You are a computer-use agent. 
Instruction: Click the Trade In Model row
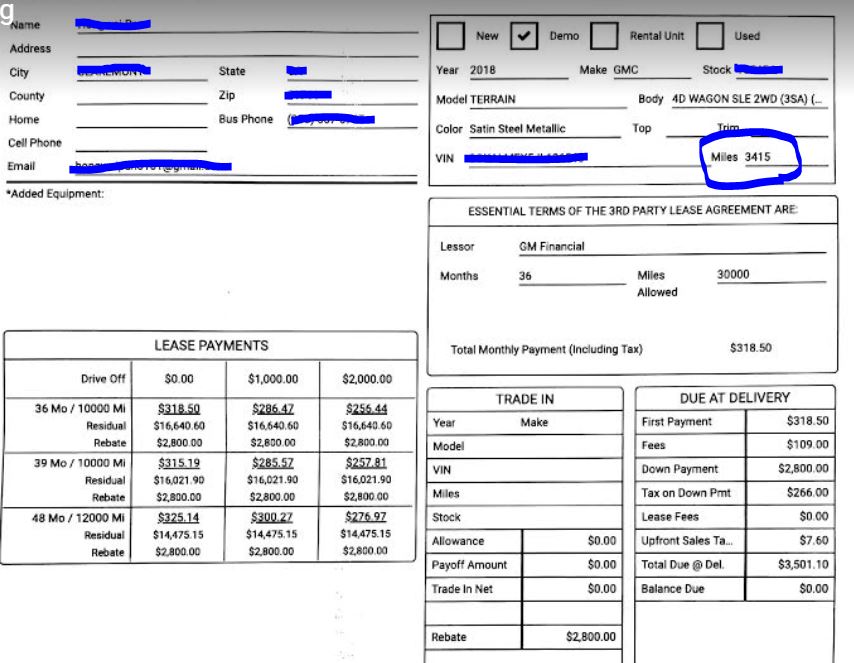coord(524,447)
